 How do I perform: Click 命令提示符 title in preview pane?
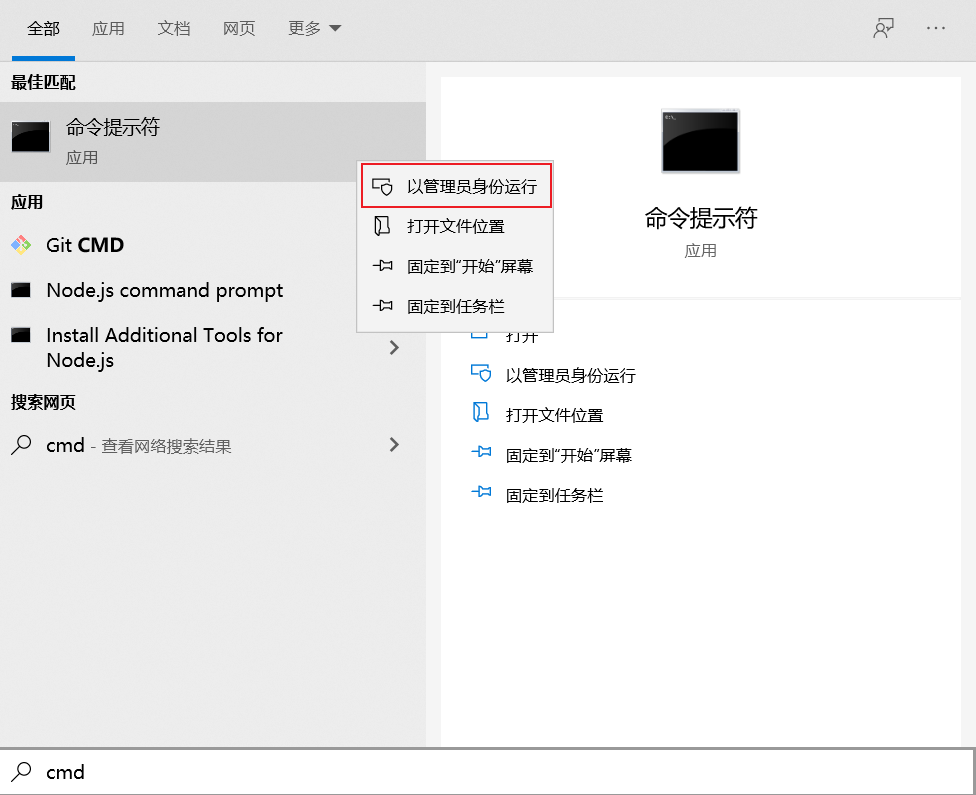pyautogui.click(x=701, y=219)
